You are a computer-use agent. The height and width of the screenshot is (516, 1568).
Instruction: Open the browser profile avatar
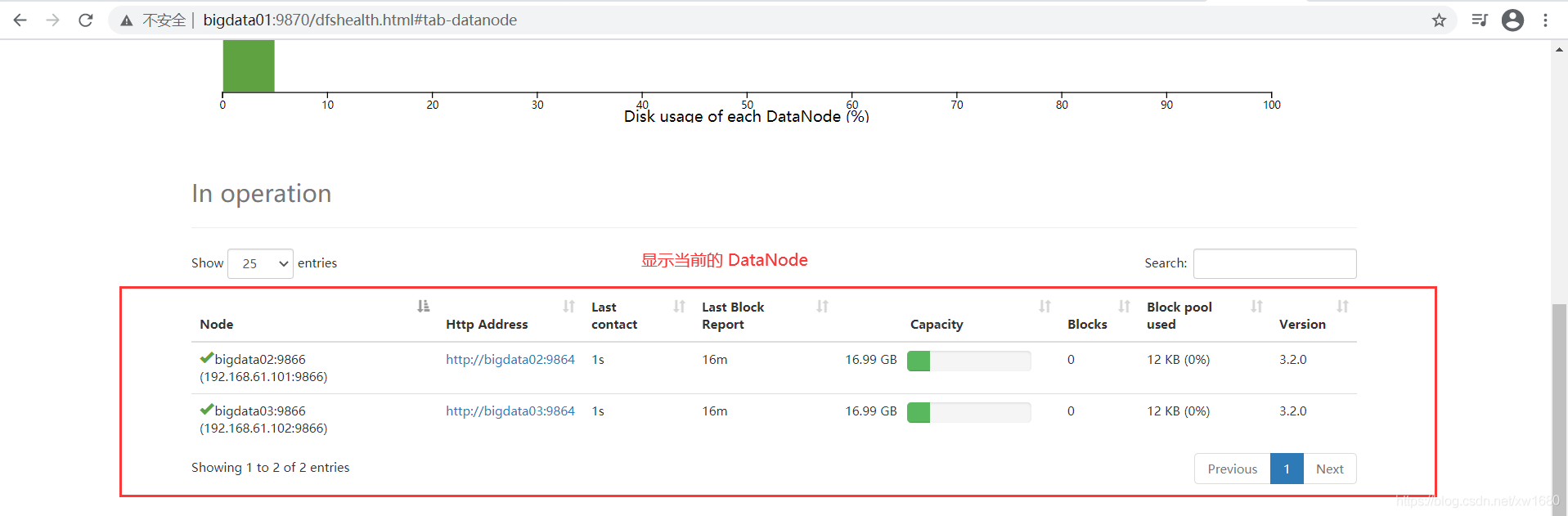pyautogui.click(x=1512, y=20)
